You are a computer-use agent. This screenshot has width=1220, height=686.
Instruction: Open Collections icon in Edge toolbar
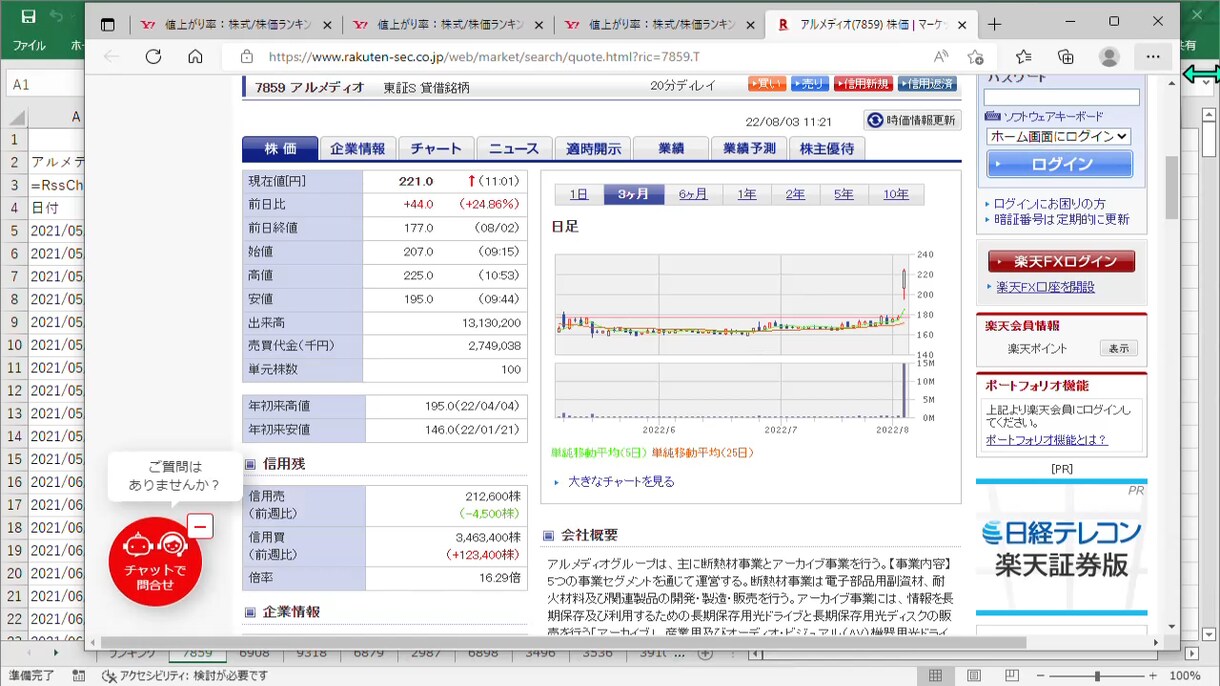point(1066,57)
